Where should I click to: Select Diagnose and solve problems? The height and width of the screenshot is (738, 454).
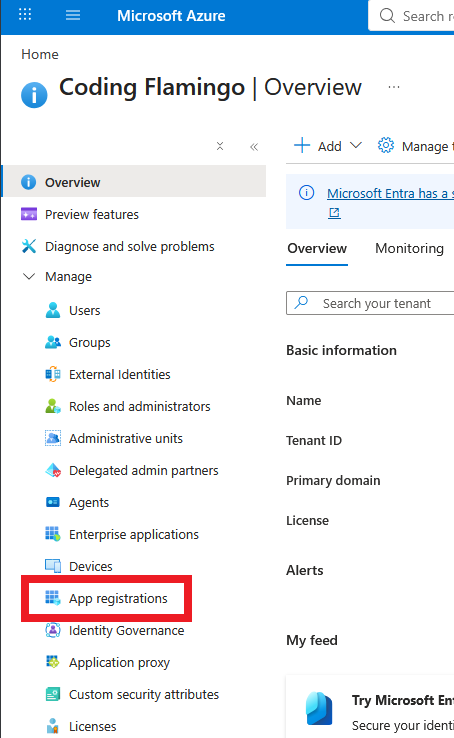click(x=130, y=247)
